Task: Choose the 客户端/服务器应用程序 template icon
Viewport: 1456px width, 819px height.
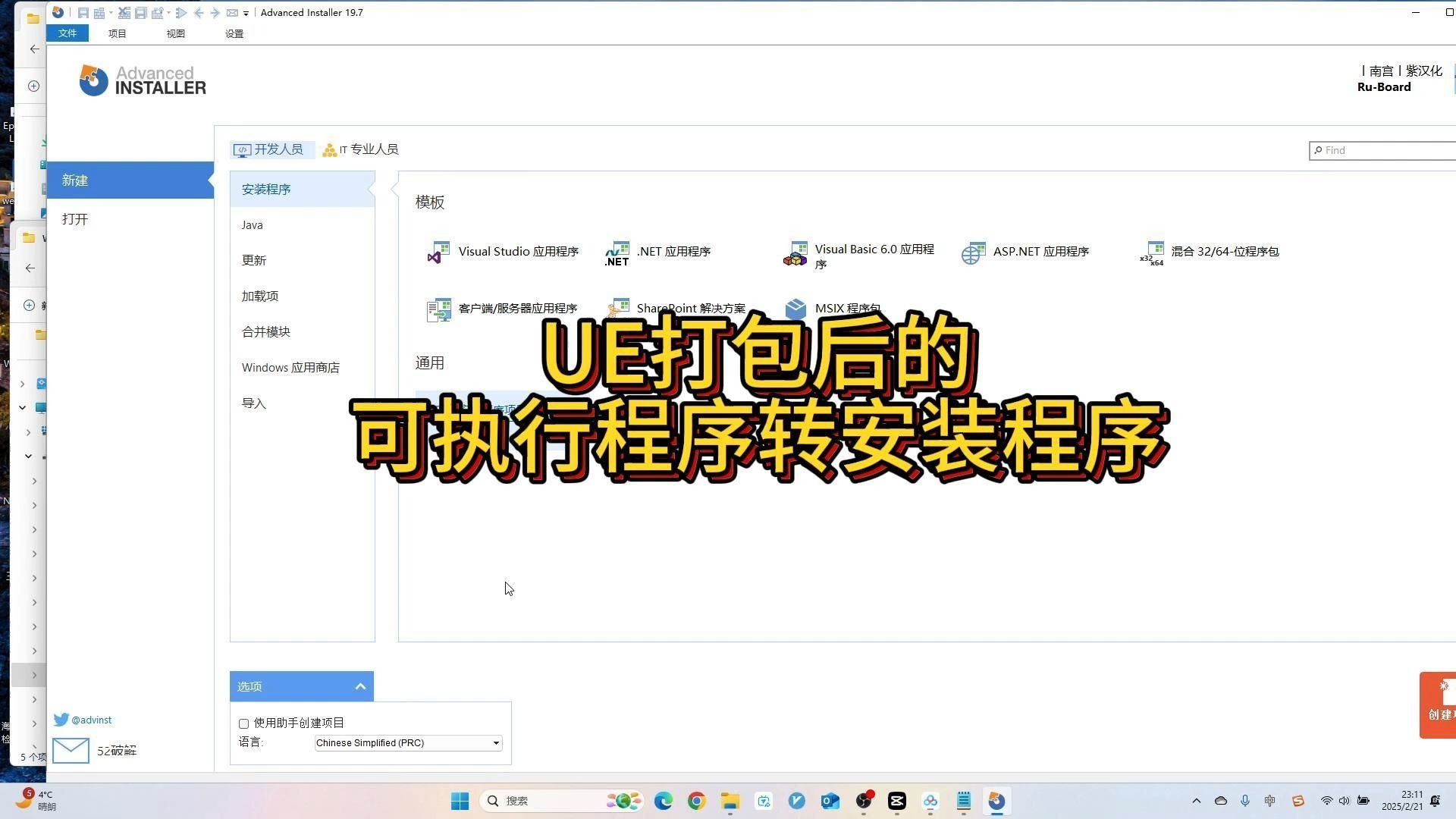Action: tap(438, 309)
